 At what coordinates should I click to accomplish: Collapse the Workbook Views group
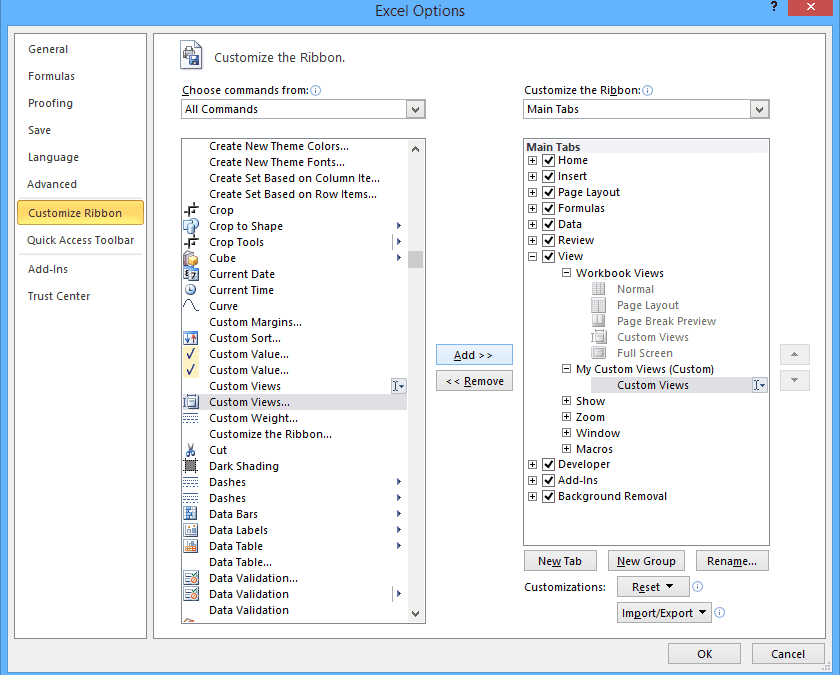pos(566,273)
